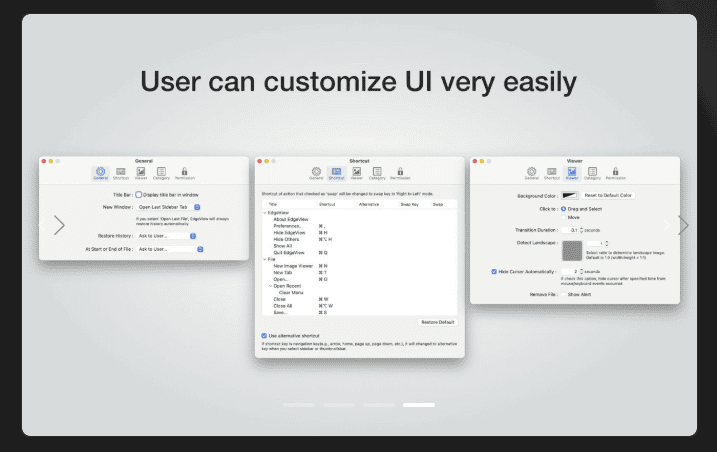Select Clear Menu row
Viewport: 717px width, 452px height.
click(x=359, y=292)
